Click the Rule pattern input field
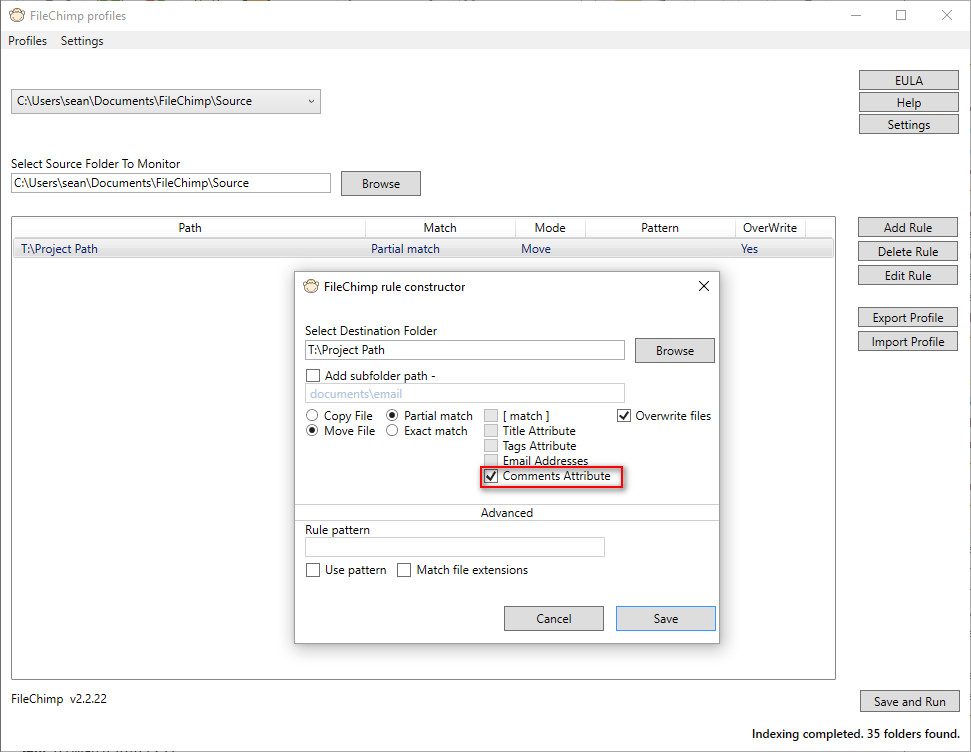This screenshot has height=752, width=971. click(x=455, y=547)
